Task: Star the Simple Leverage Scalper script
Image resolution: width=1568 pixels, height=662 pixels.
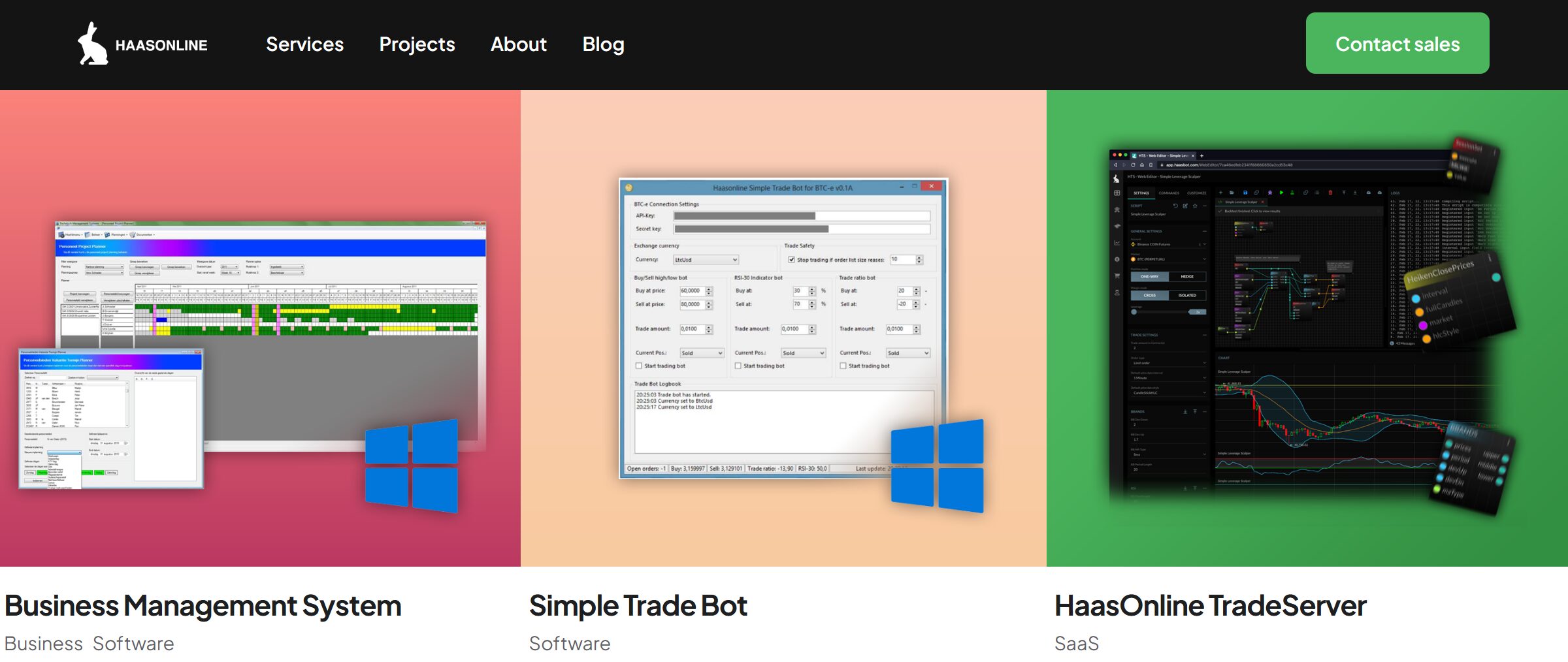Action: tap(1195, 206)
